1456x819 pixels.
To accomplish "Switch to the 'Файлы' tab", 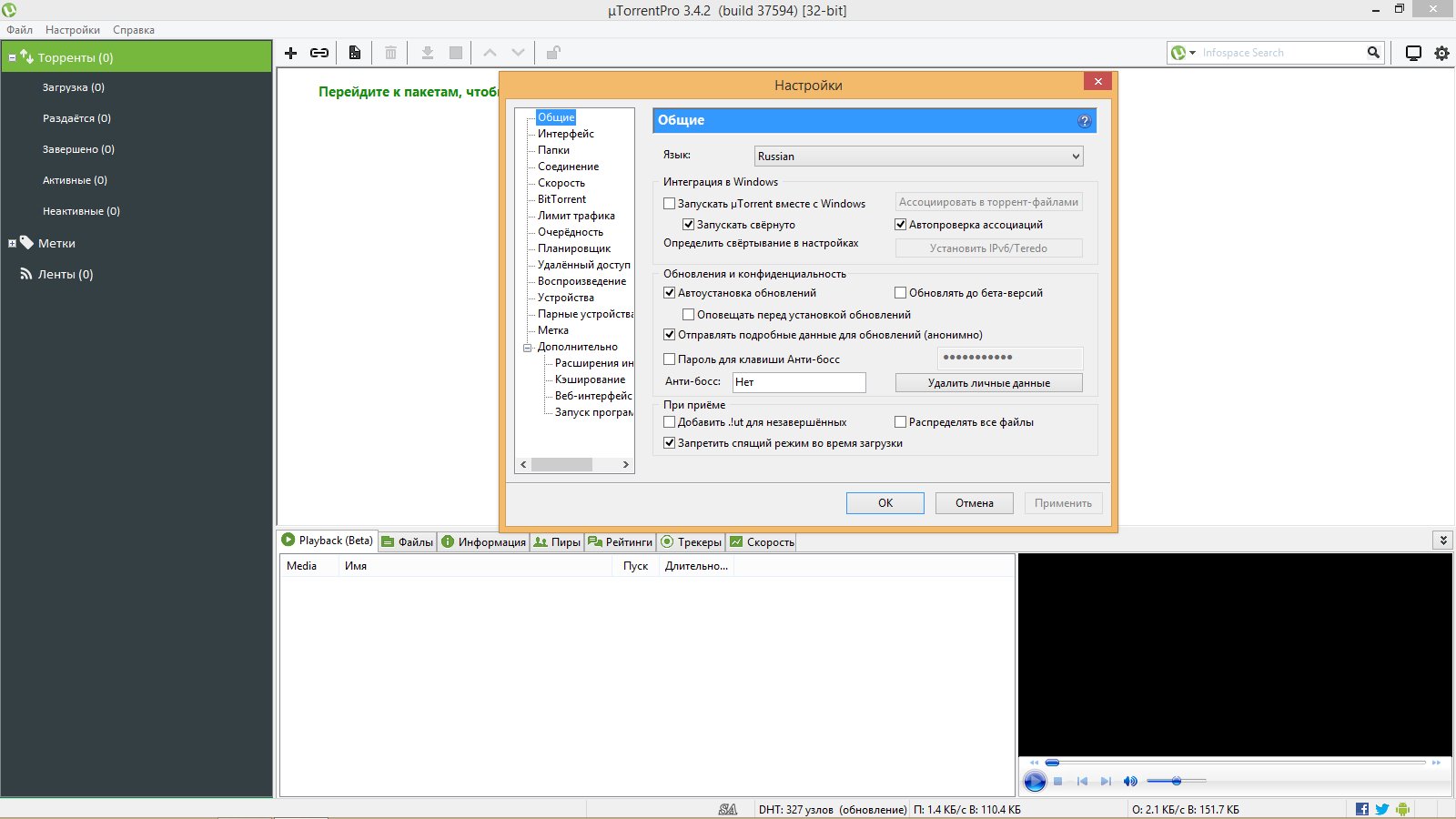I will (407, 542).
